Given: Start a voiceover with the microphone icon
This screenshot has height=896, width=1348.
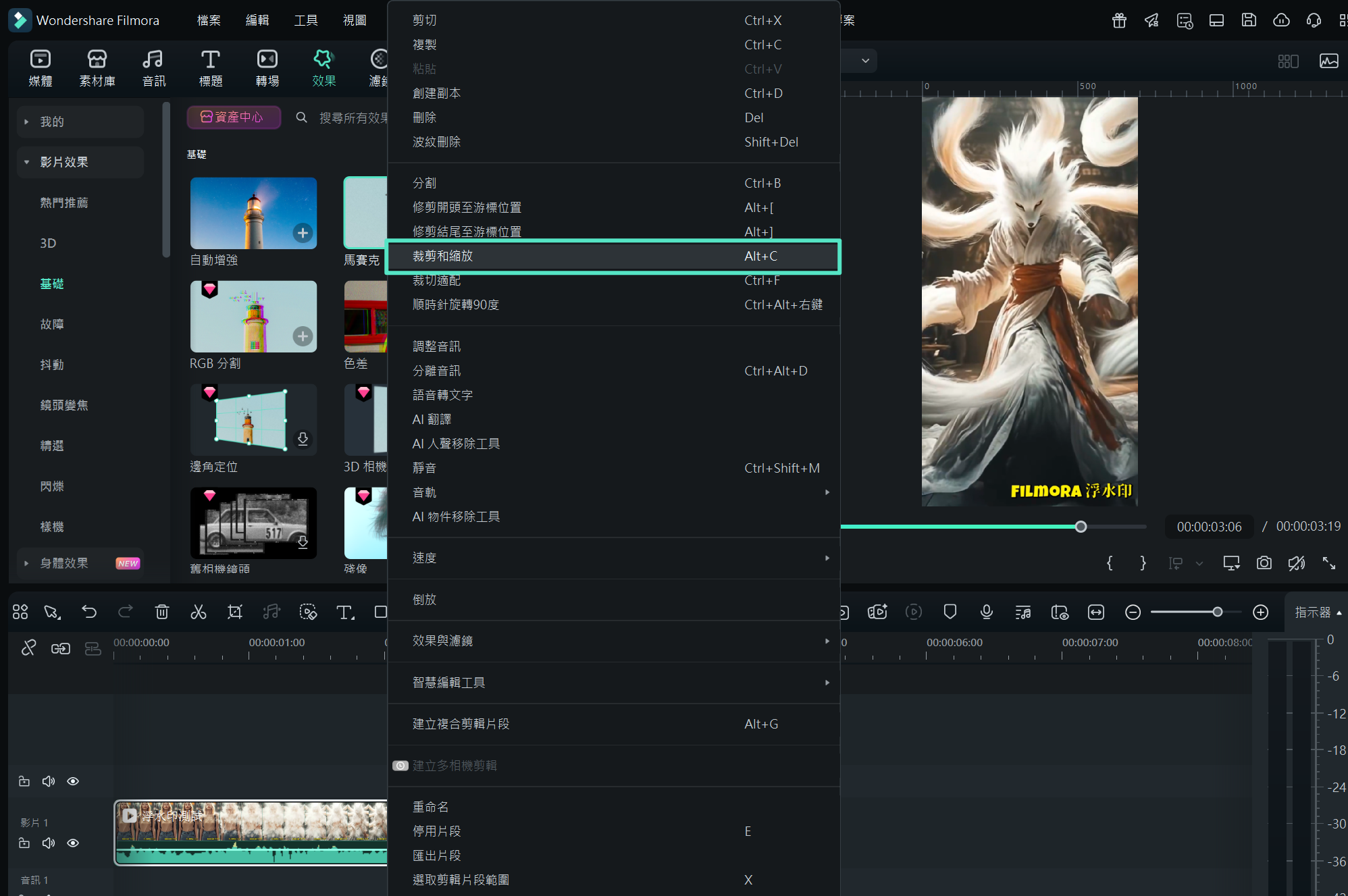Looking at the screenshot, I should pos(987,612).
